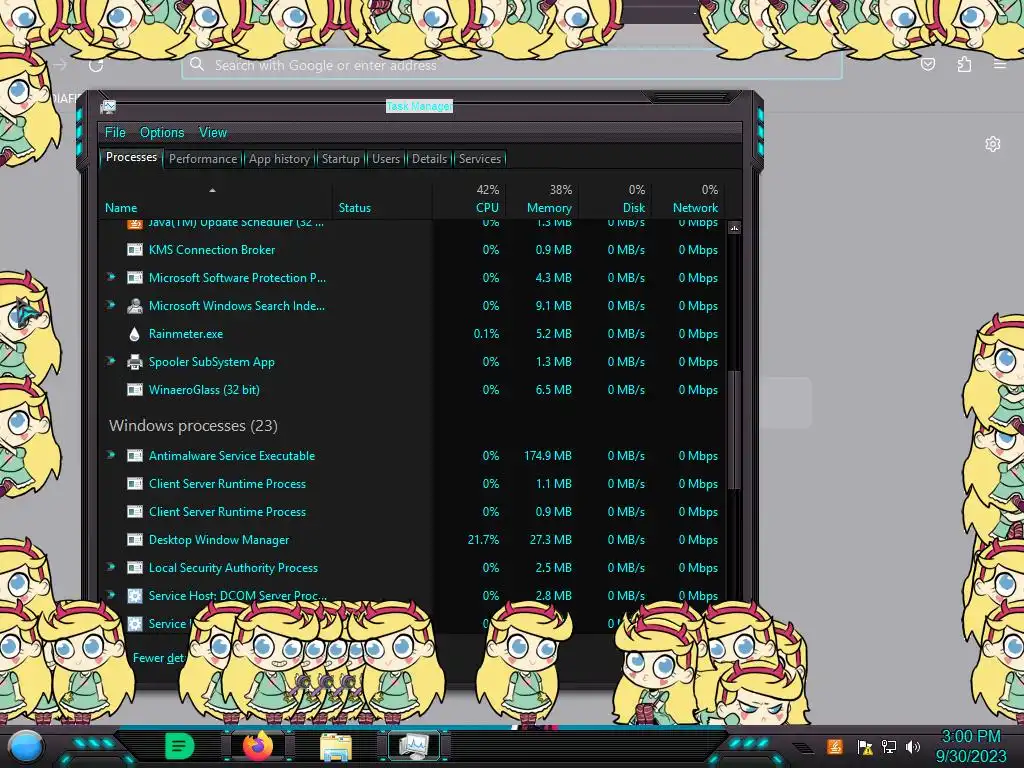Switch to the Startup tab
The height and width of the screenshot is (768, 1024).
[340, 159]
